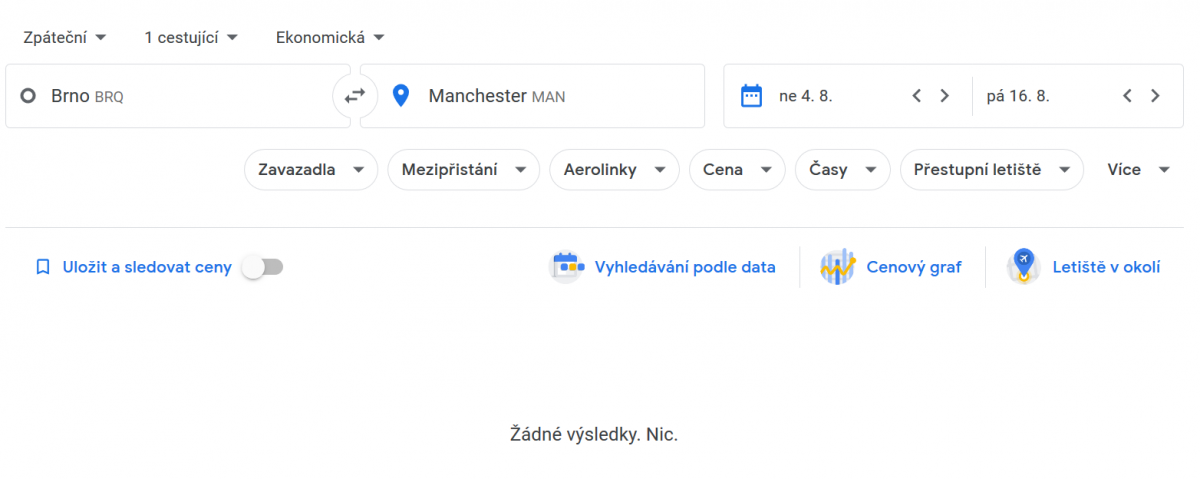Move return date one day later
The width and height of the screenshot is (1200, 479).
1155,96
